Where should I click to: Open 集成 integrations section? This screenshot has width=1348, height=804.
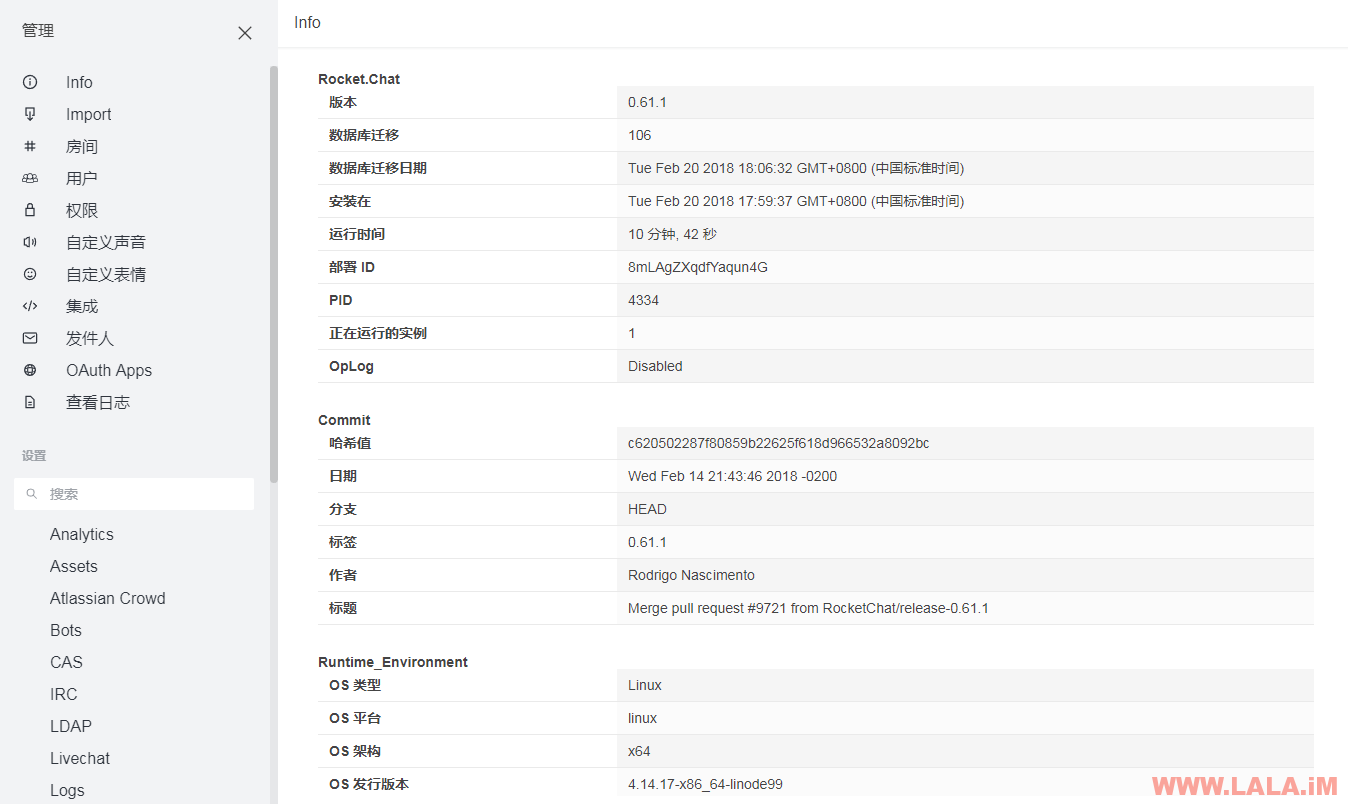pyautogui.click(x=82, y=306)
